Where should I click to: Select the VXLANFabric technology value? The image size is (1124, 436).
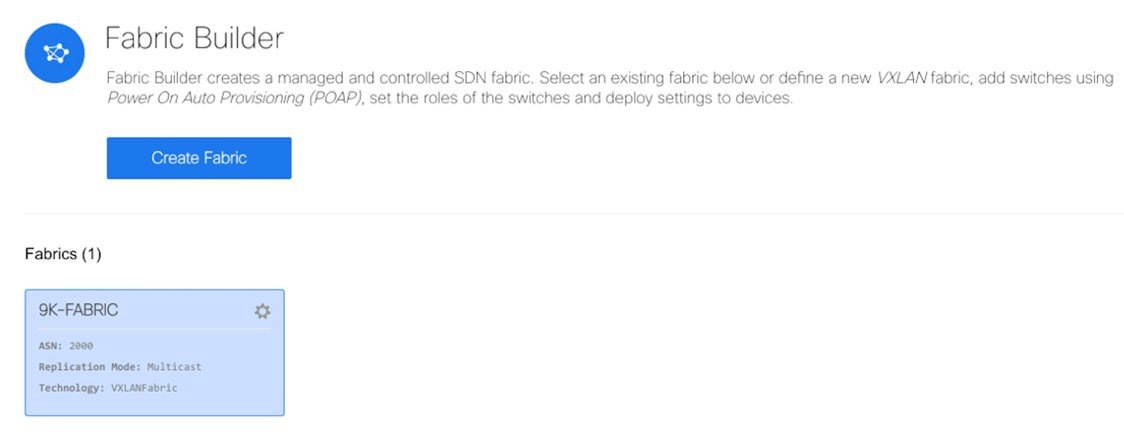point(143,388)
